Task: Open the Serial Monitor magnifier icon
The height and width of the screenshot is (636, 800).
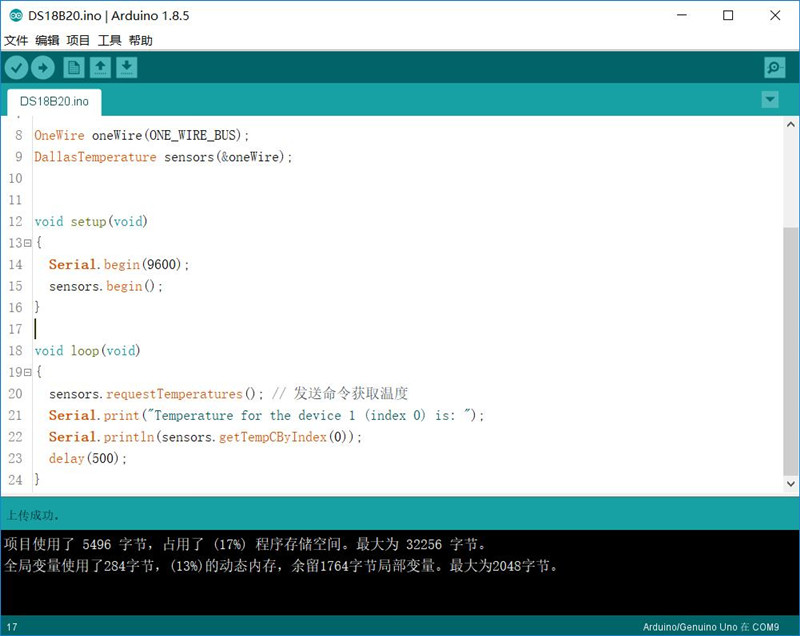Action: (x=774, y=67)
